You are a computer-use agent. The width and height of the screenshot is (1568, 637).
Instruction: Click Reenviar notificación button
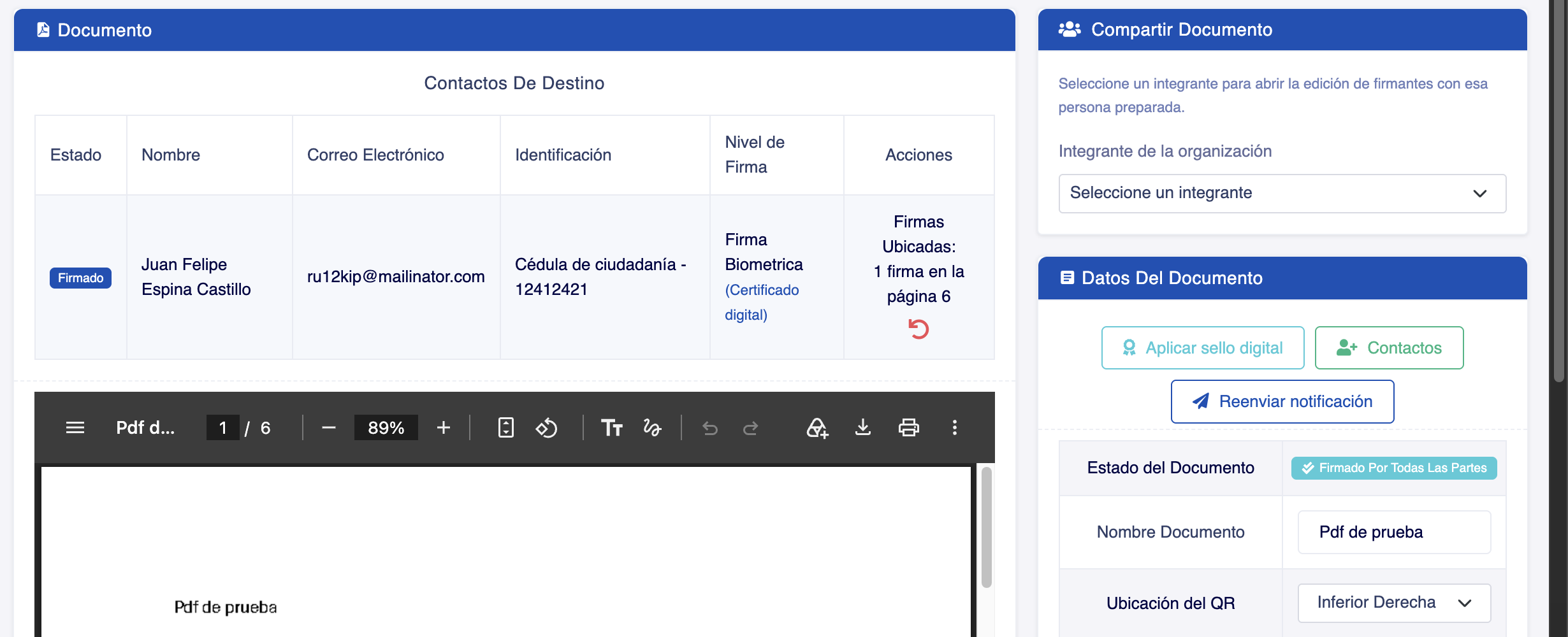tap(1282, 401)
